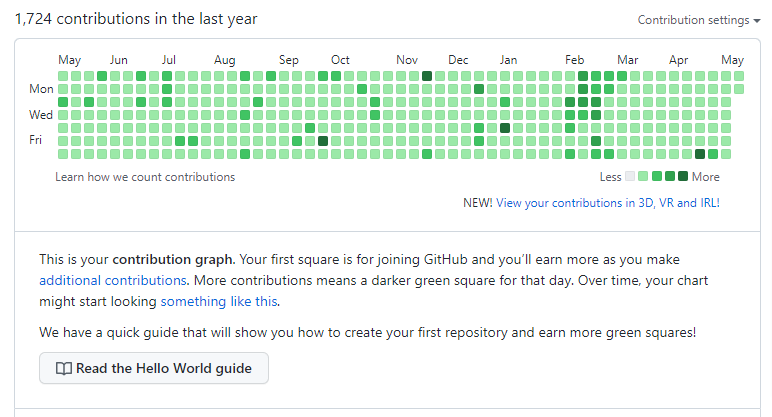The height and width of the screenshot is (417, 772).
Task: Click the Feb month label
Action: pyautogui.click(x=575, y=60)
